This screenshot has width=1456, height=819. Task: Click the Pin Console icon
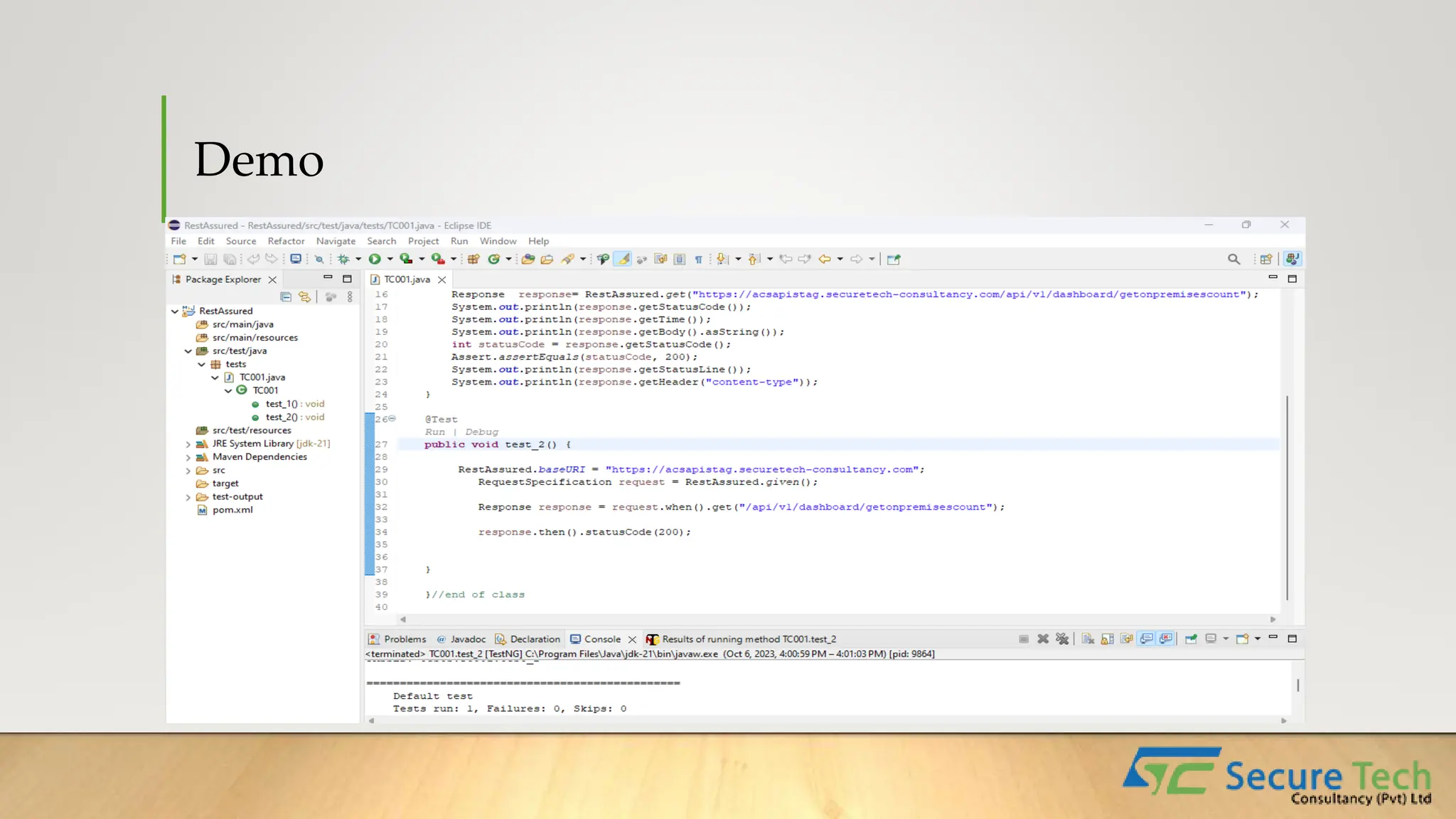(1191, 638)
